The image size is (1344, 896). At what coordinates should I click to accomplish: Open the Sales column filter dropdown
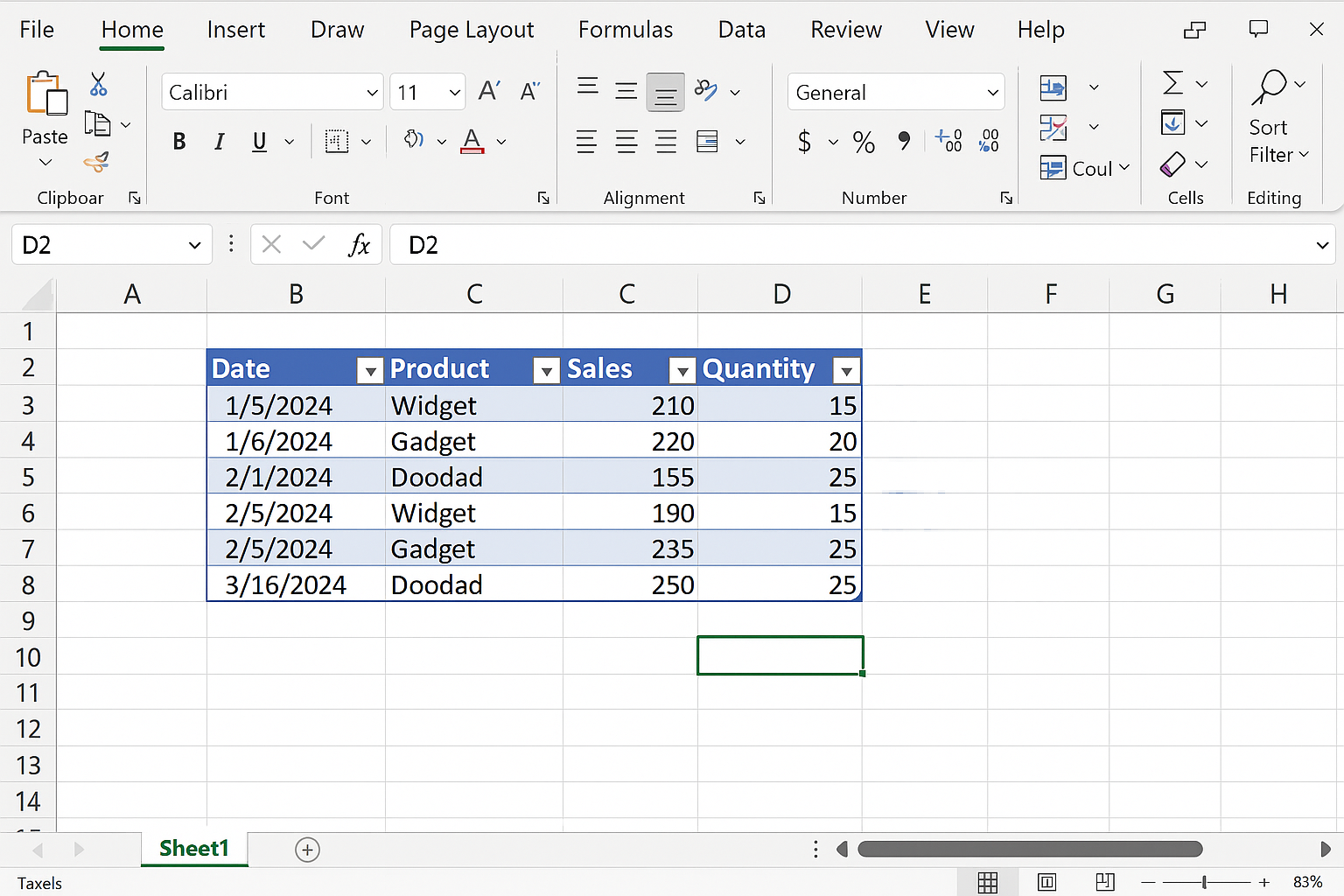point(682,371)
